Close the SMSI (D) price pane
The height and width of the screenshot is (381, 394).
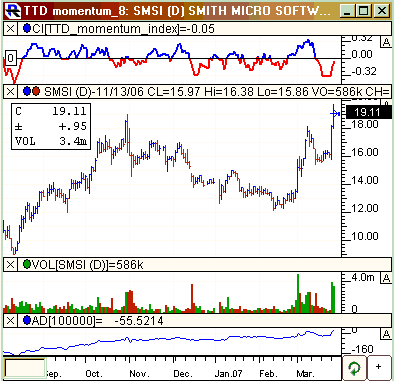(x=10, y=91)
